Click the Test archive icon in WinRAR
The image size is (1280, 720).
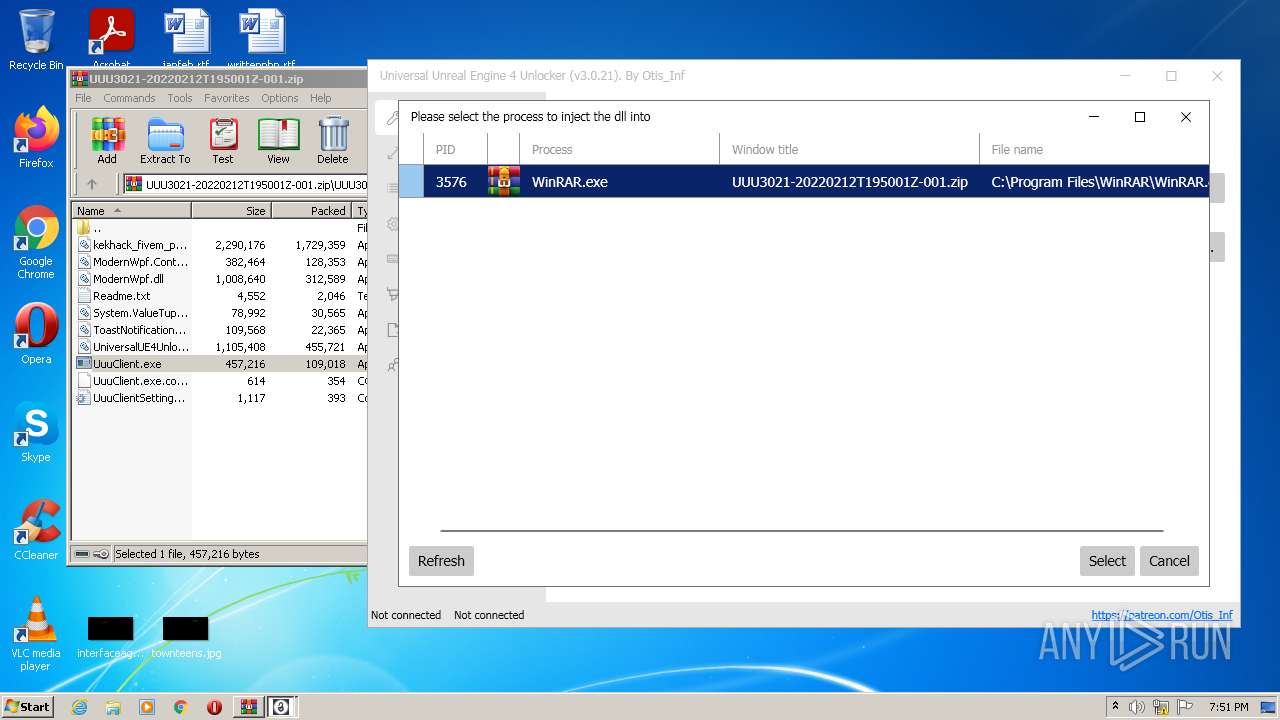pyautogui.click(x=223, y=141)
